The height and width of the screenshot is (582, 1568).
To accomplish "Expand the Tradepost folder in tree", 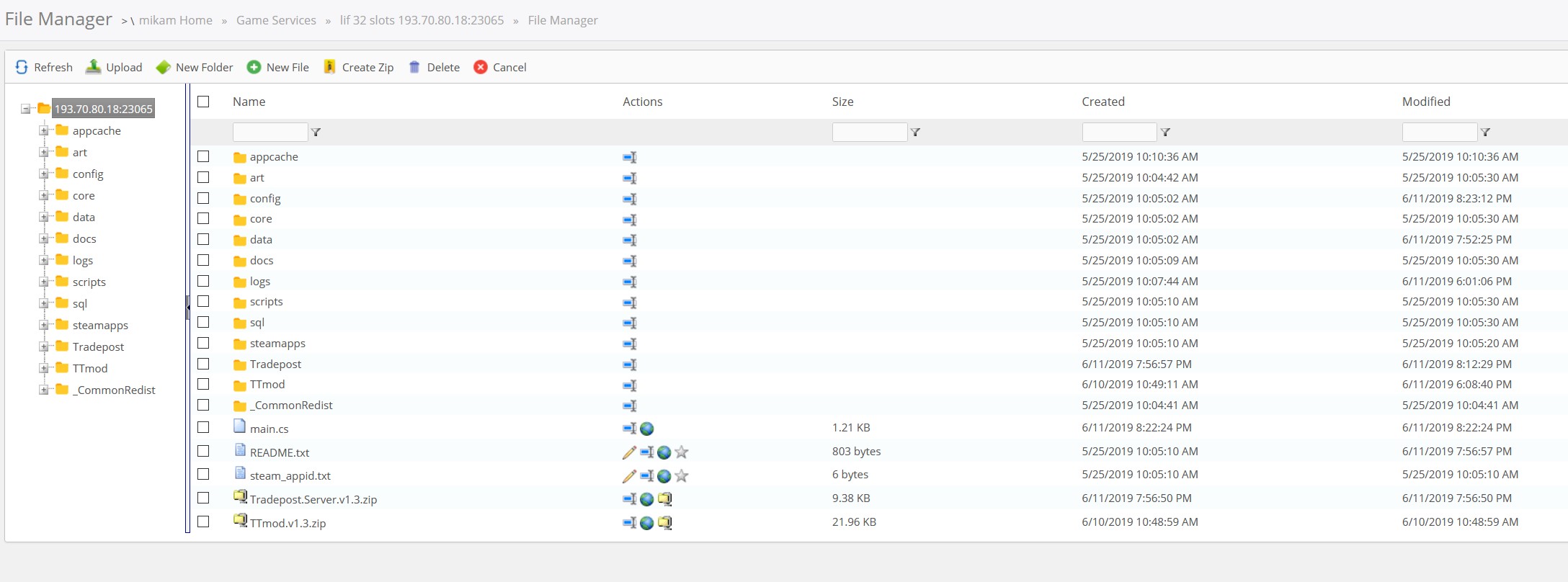I will 44,347.
